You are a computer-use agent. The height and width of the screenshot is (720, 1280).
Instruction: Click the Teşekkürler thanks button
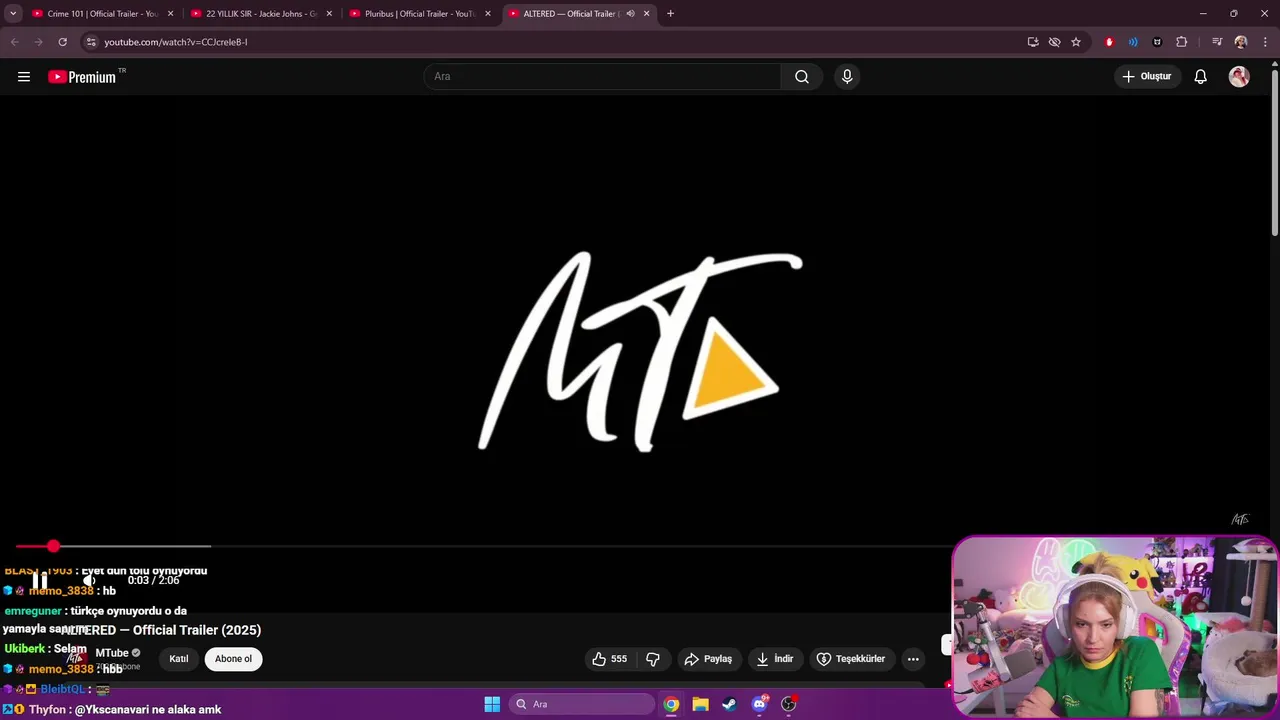851,659
